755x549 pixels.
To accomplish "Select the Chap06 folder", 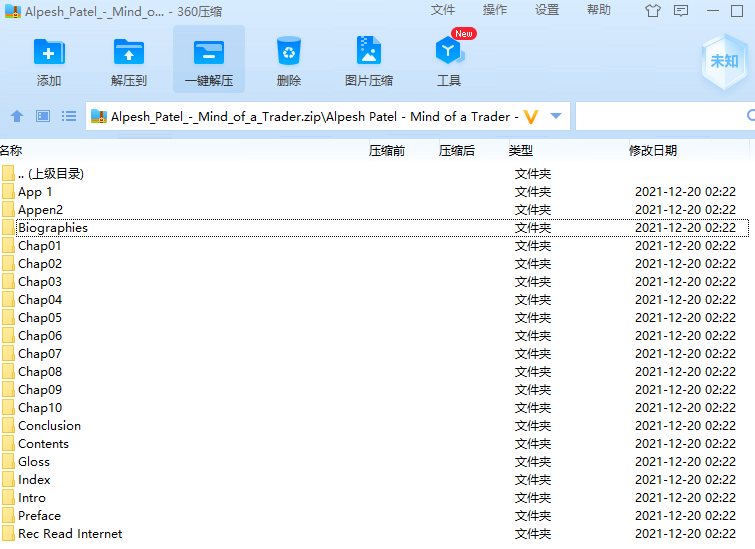I will [x=375, y=336].
